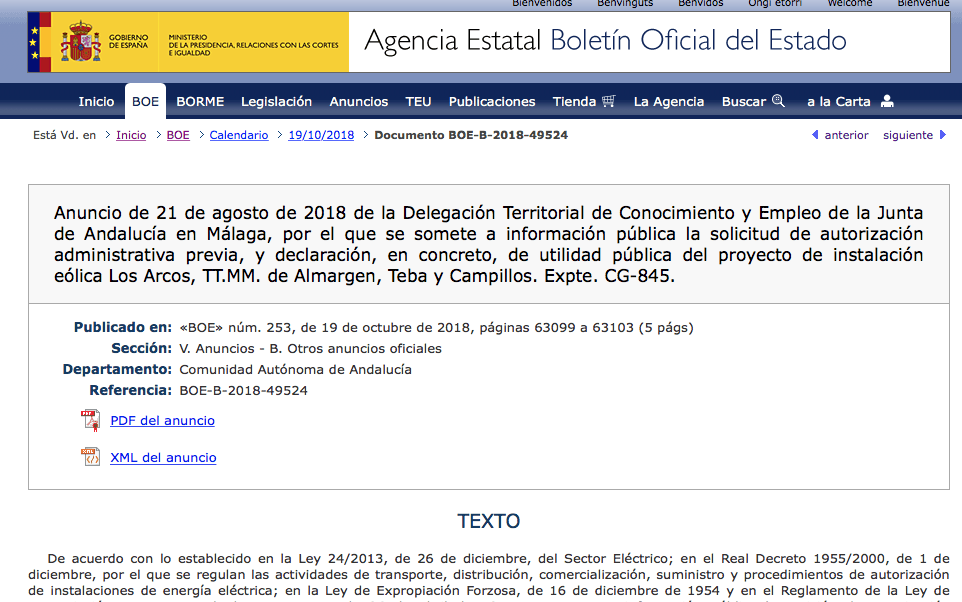
Task: Click the BOE breadcrumb link
Action: click(x=178, y=135)
